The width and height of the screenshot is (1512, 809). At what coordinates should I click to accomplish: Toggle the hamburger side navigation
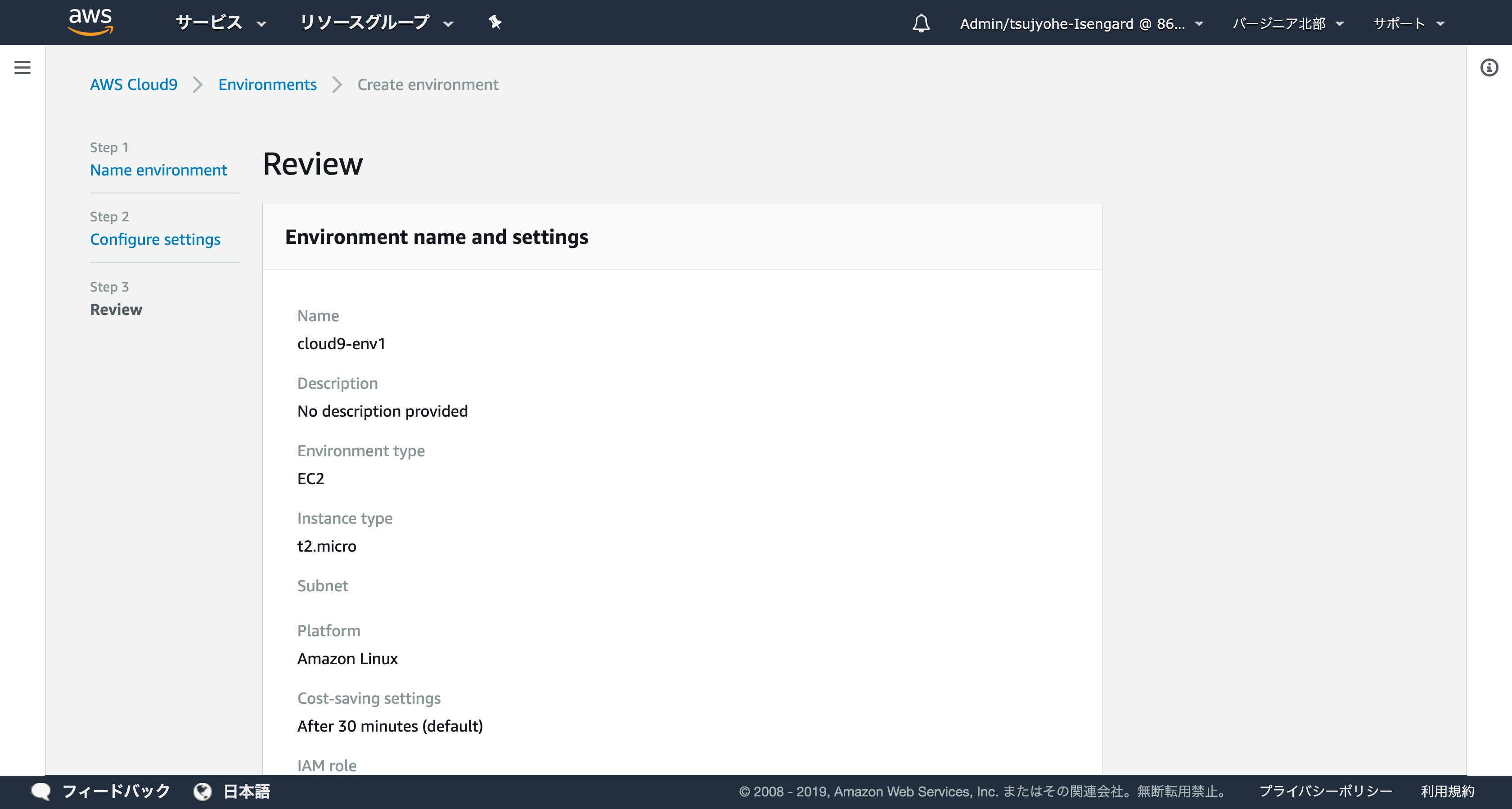[x=22, y=67]
